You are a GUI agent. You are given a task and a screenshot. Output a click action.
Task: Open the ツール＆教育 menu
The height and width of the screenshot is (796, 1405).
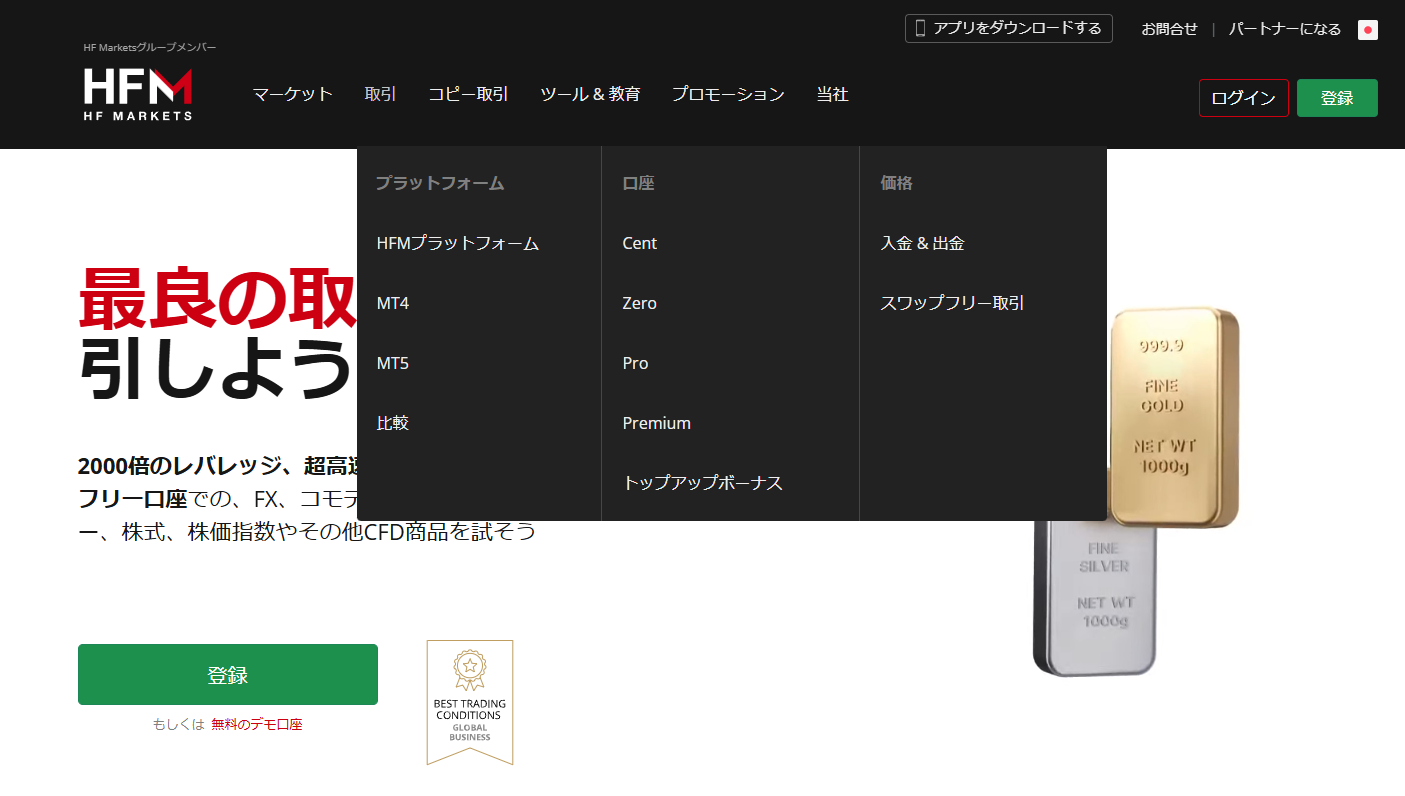coord(590,94)
